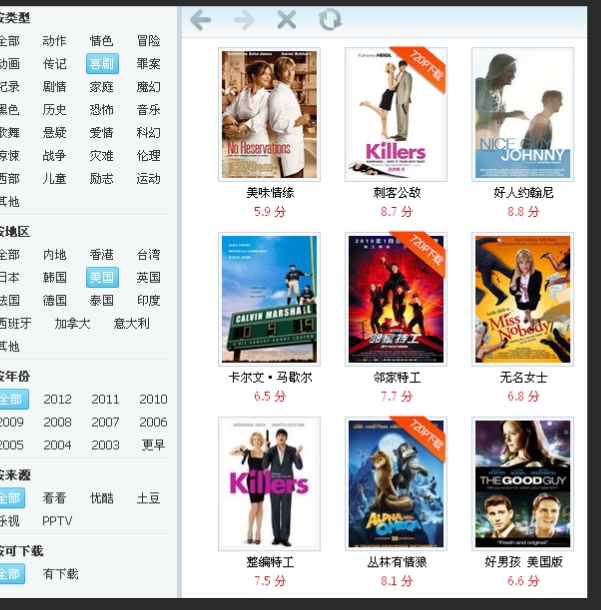This screenshot has width=601, height=610.
Task: Filter by 爱情 genre
Action: [102, 133]
